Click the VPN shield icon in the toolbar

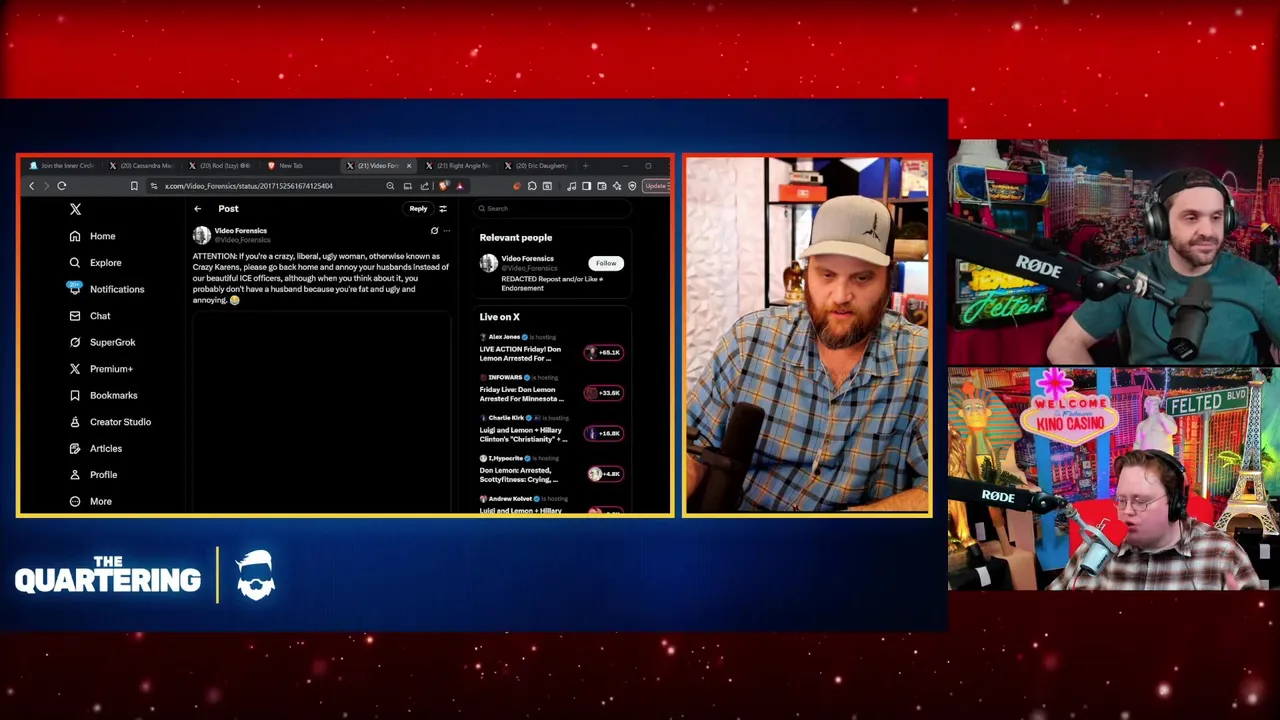632,186
